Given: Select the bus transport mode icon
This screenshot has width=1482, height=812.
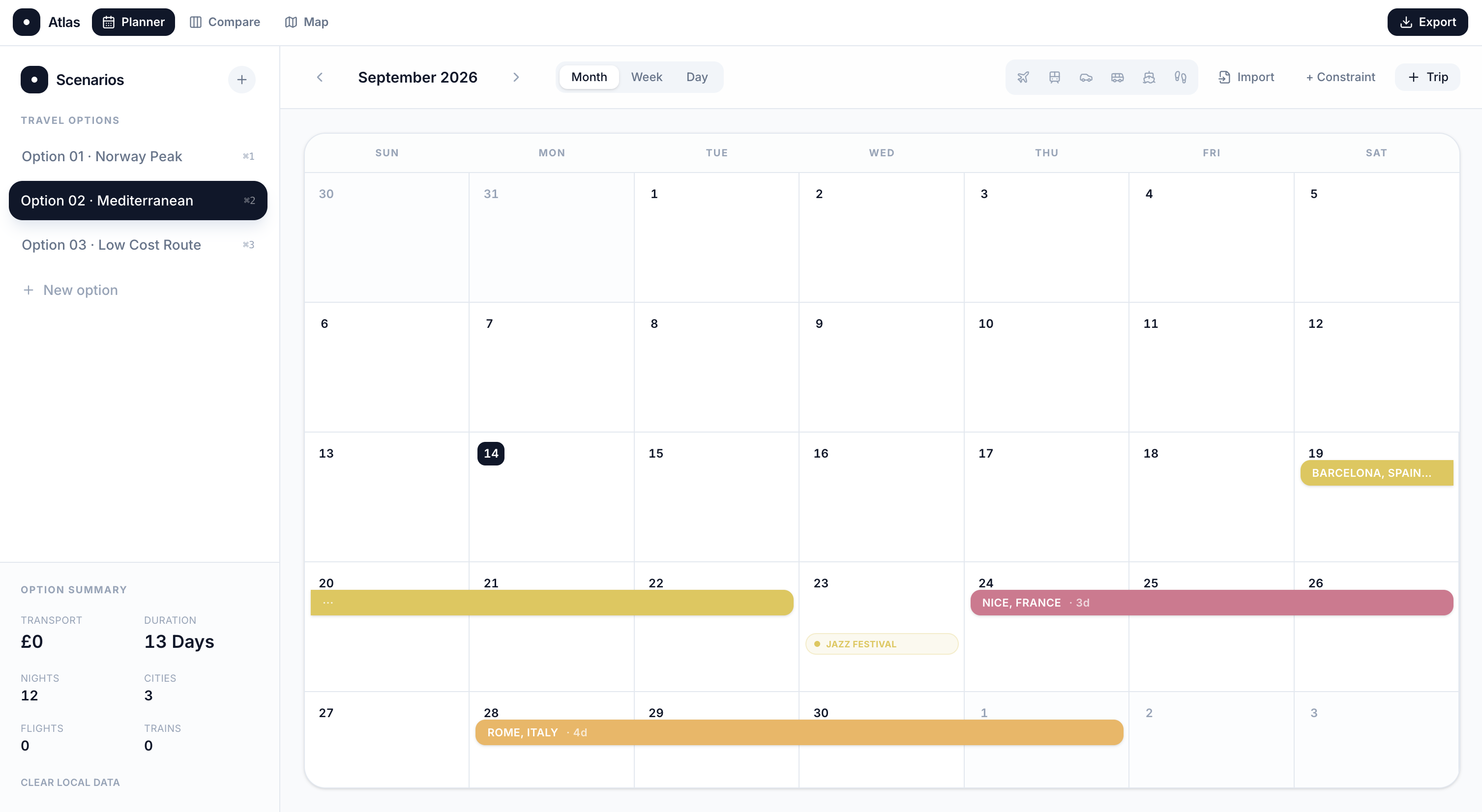Looking at the screenshot, I should click(1117, 77).
